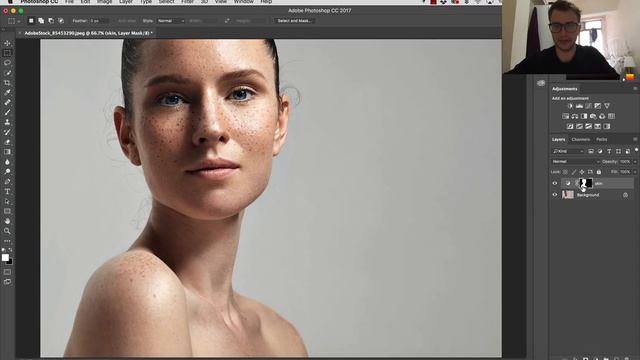Toggle the adjustment layer filter
This screenshot has width=640, height=360.
coord(600,151)
